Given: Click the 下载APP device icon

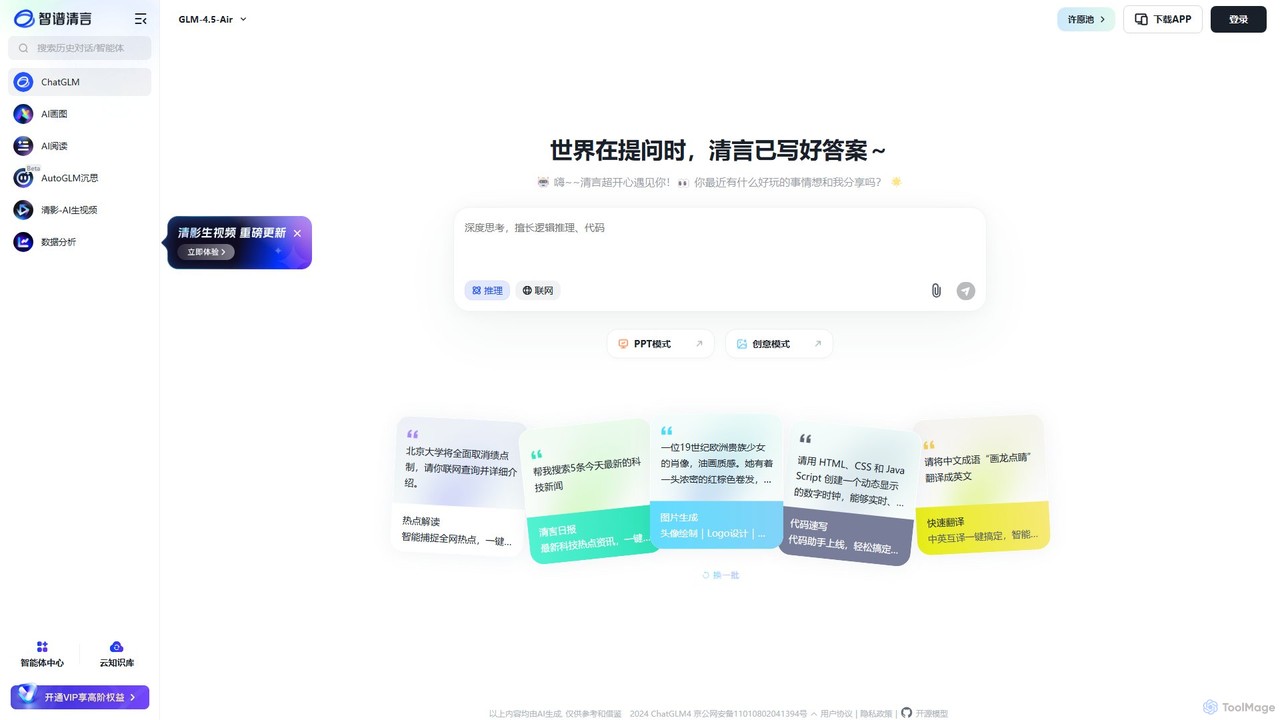Looking at the screenshot, I should point(1141,19).
